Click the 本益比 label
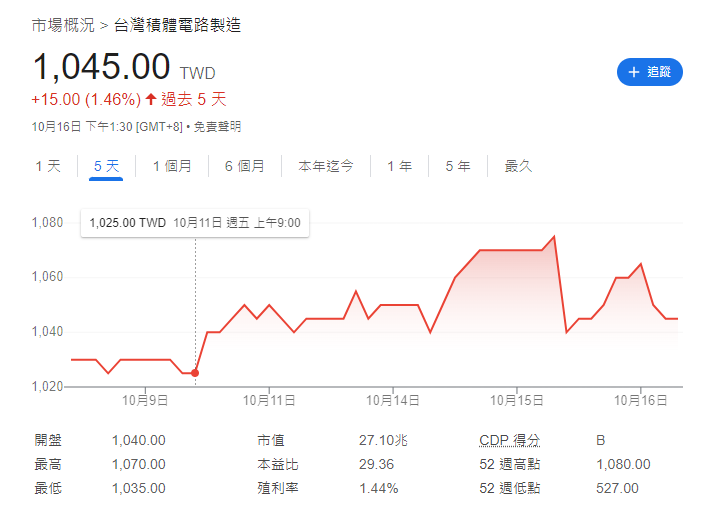The image size is (722, 510). [x=278, y=464]
